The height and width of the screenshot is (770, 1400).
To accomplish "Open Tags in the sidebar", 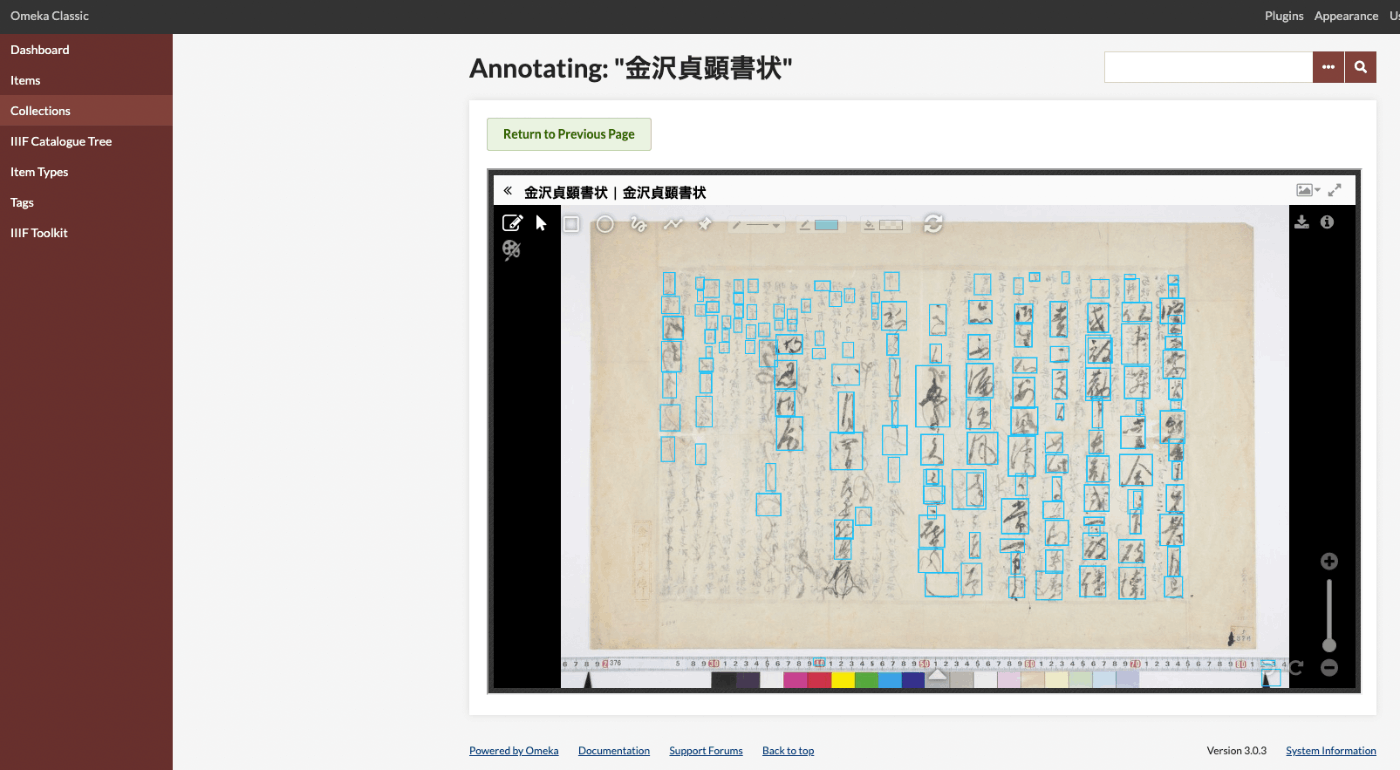I will (x=86, y=202).
